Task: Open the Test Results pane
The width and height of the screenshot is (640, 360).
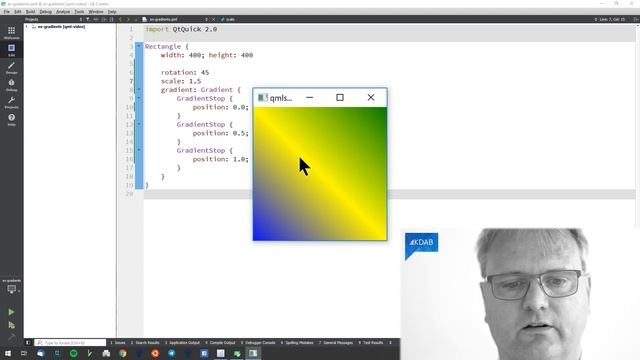Action: point(371,343)
